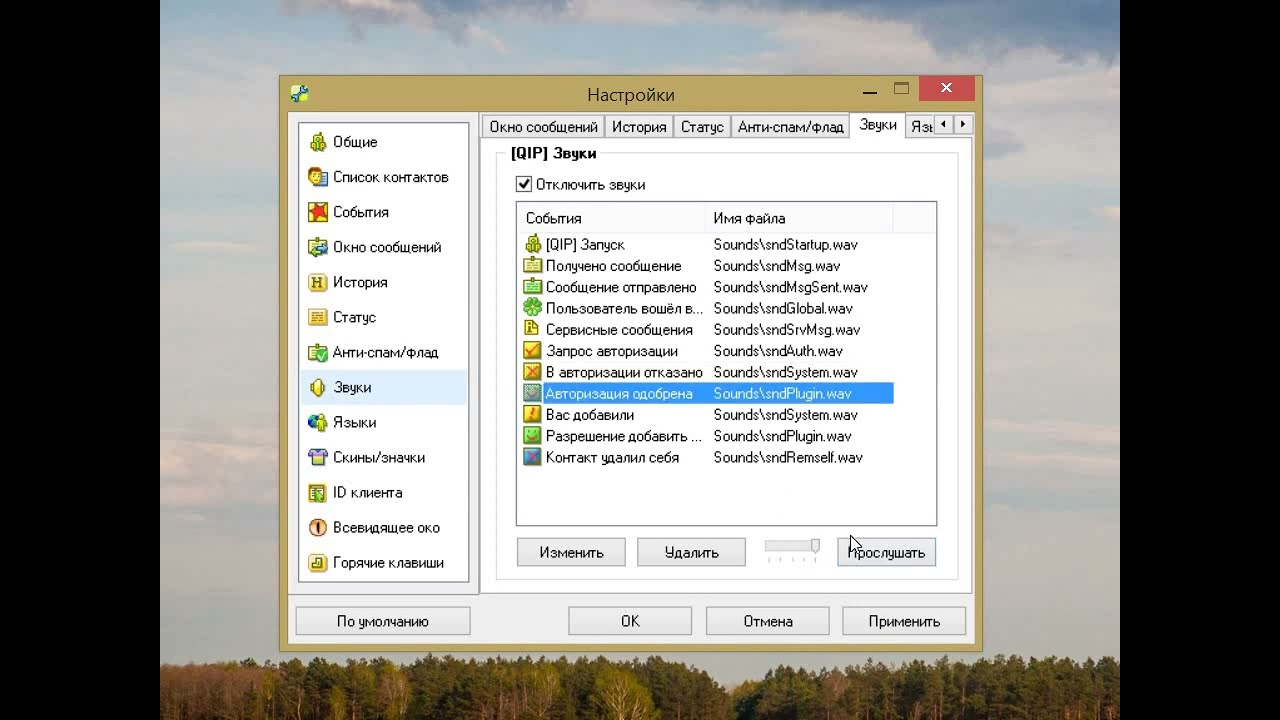
Task: Close the Настройки window
Action: (x=945, y=88)
